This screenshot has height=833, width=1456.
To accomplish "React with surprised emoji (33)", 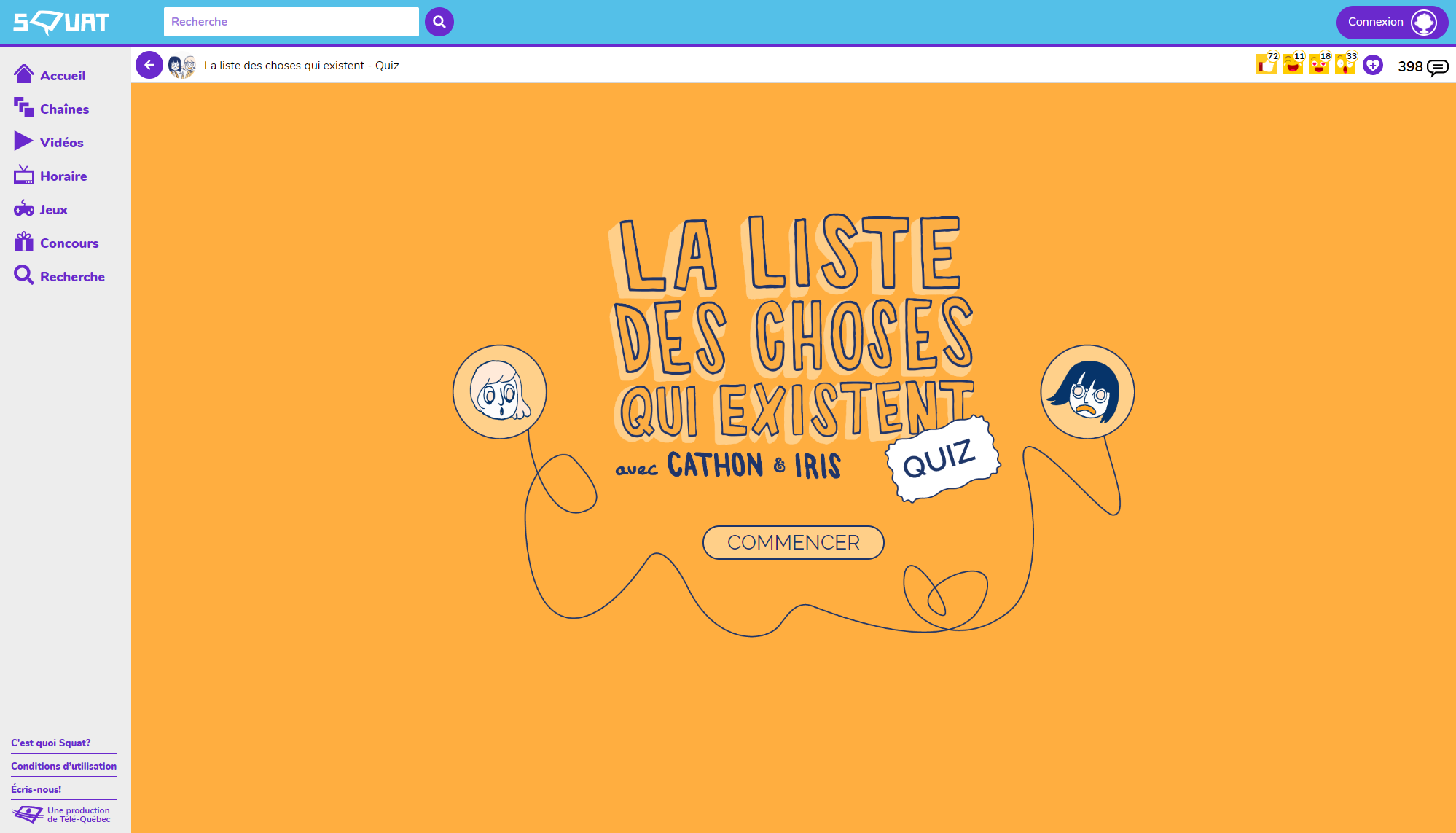I will pos(1345,64).
